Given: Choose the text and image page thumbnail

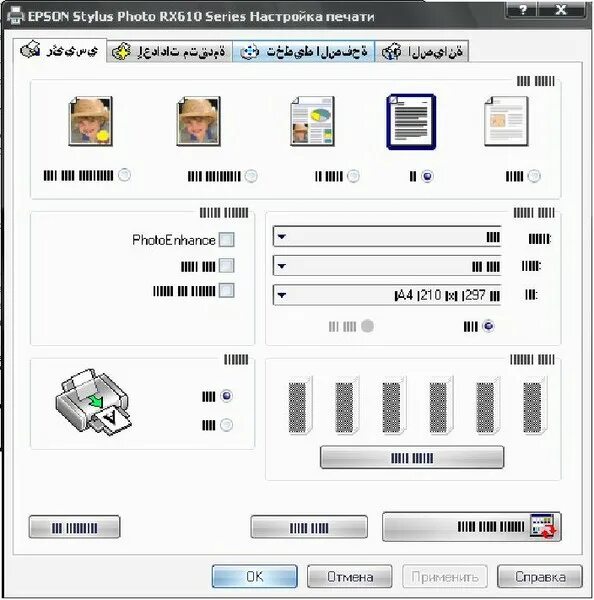Looking at the screenshot, I should pos(312,121).
